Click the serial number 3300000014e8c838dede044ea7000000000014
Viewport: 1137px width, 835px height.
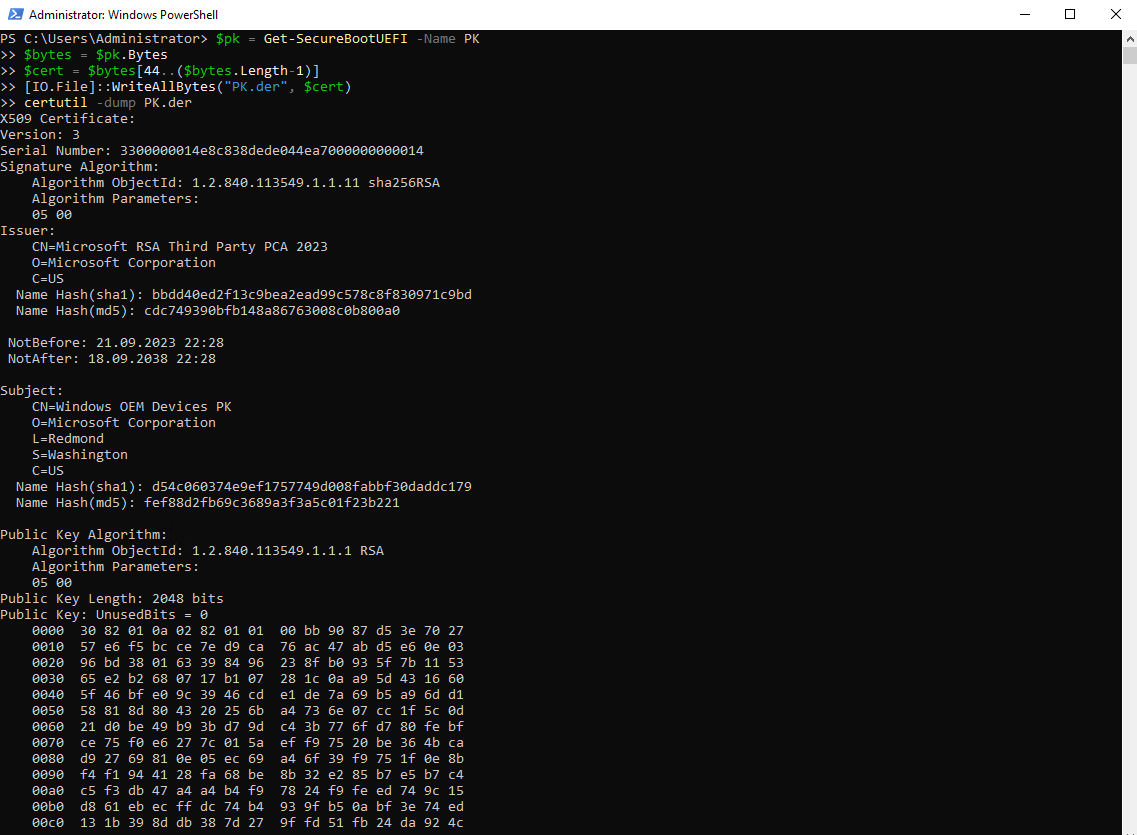click(272, 150)
